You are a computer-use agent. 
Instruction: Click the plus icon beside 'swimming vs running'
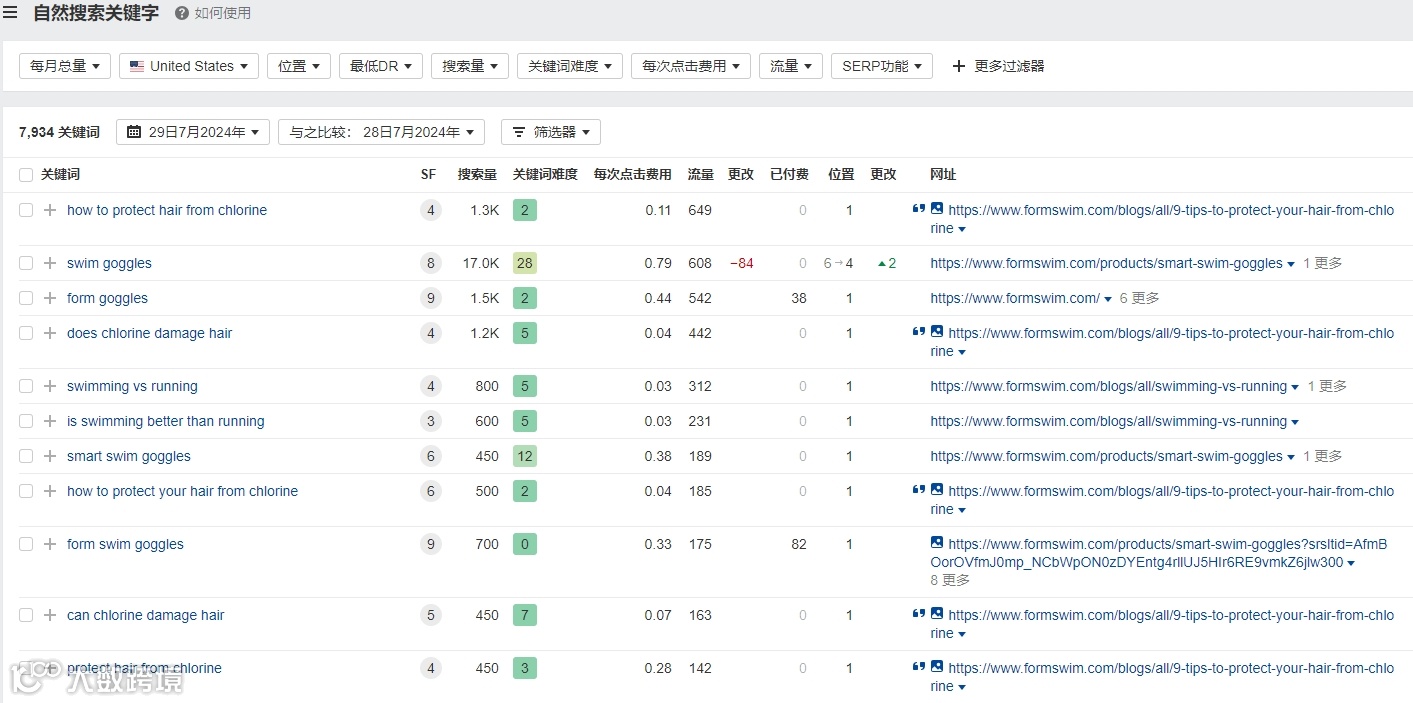click(50, 386)
